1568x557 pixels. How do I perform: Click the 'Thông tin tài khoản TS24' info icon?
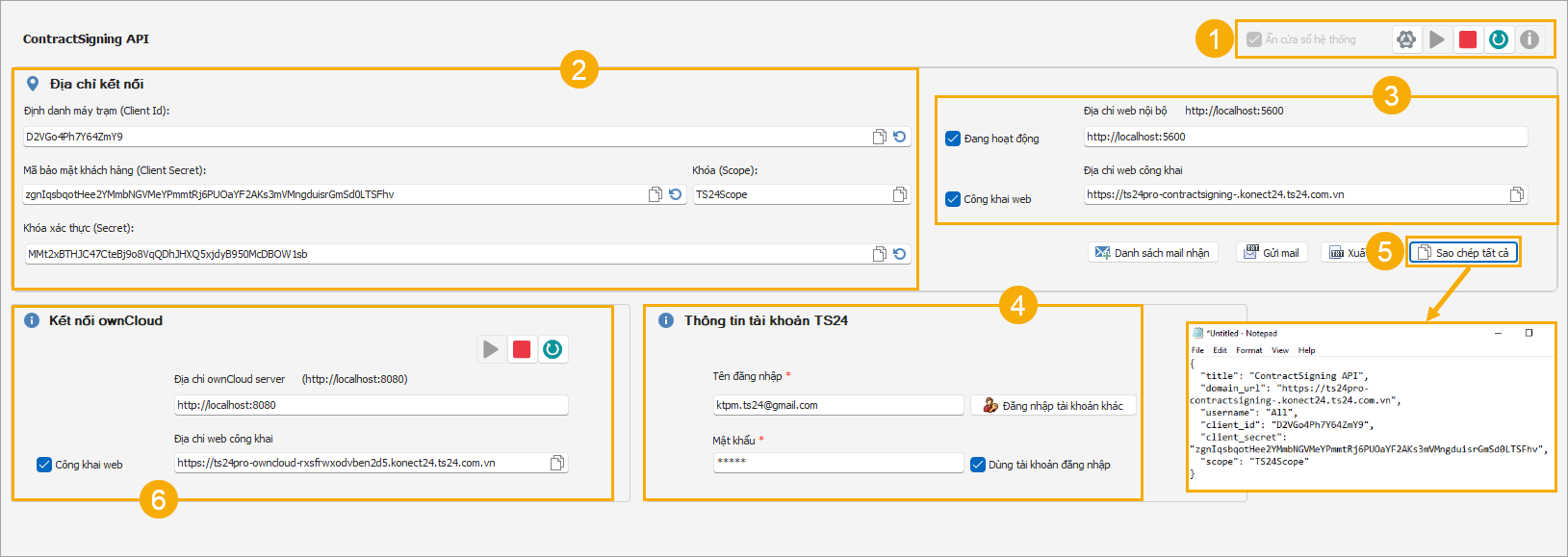tap(666, 320)
